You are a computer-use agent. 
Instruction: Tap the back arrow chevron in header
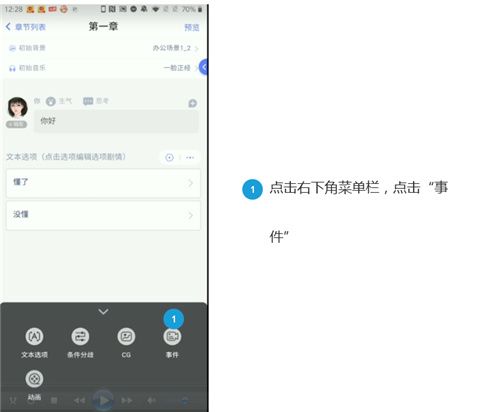tap(8, 27)
